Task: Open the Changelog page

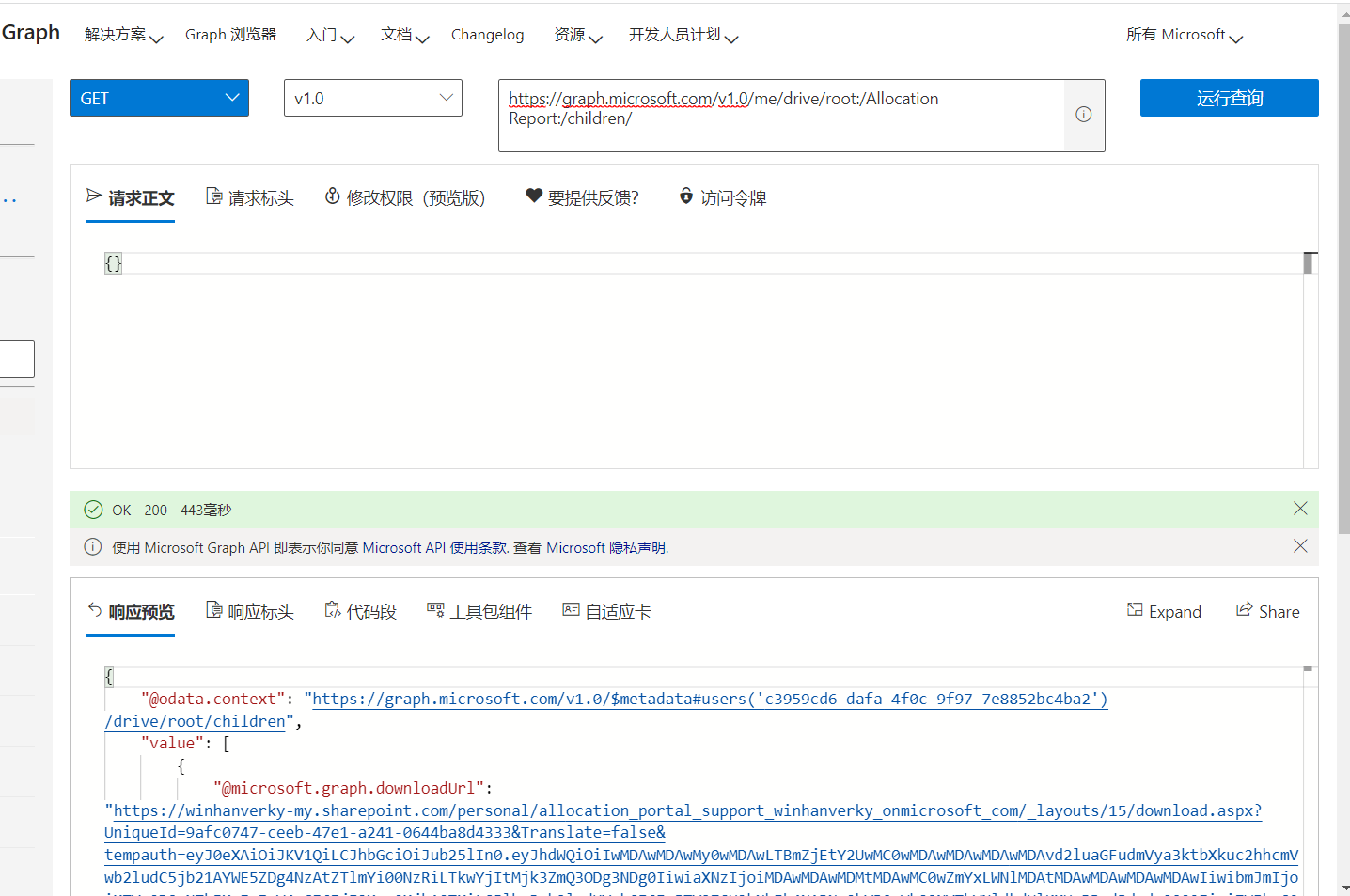Action: pos(487,35)
